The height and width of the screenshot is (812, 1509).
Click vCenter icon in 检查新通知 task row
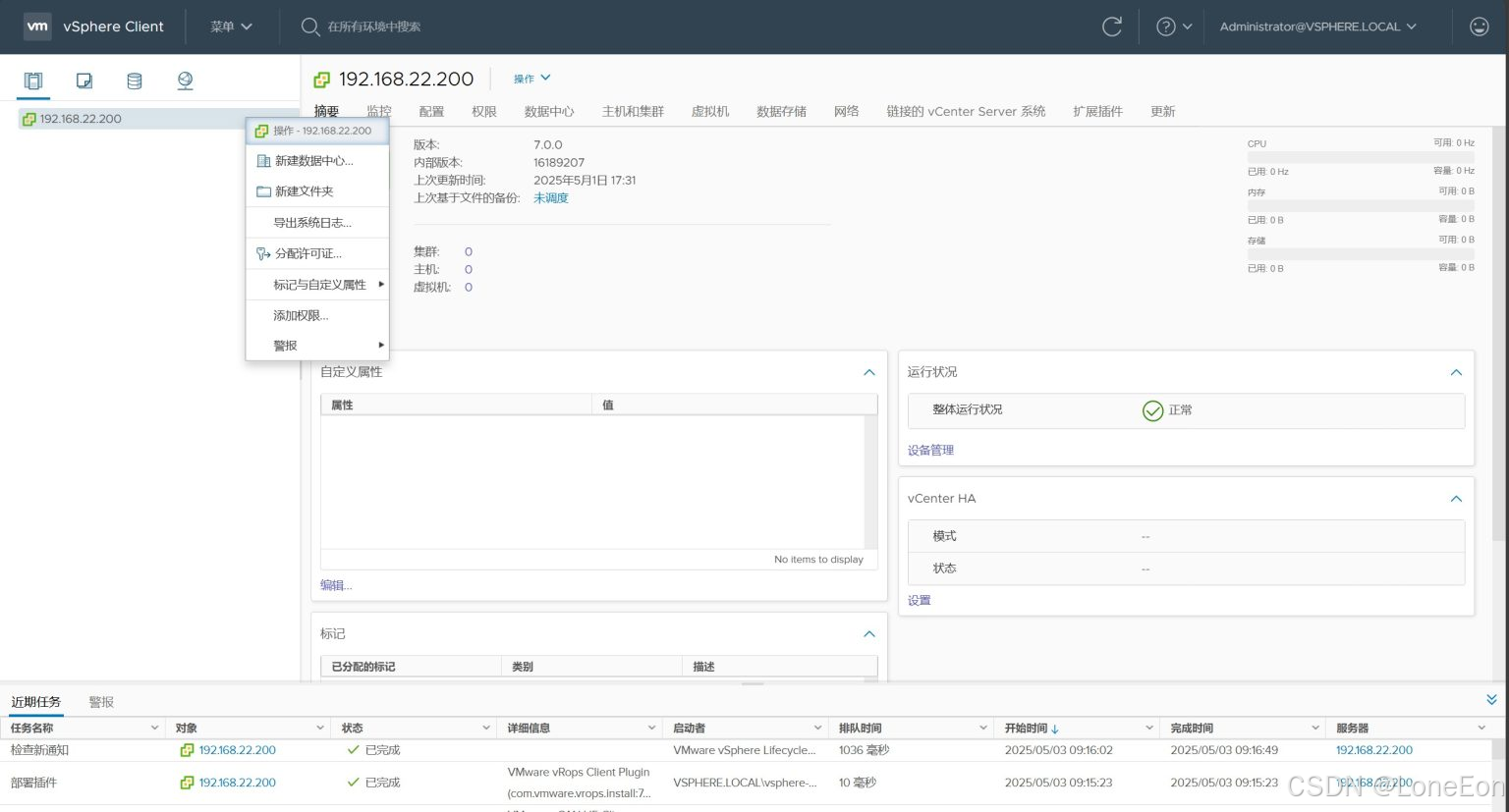click(x=187, y=750)
